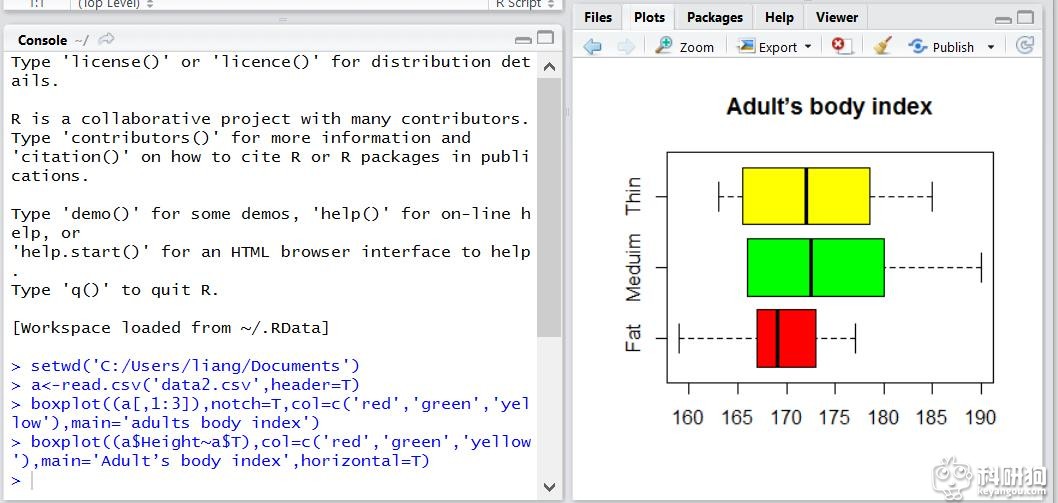Select the Plots tab

pos(649,18)
